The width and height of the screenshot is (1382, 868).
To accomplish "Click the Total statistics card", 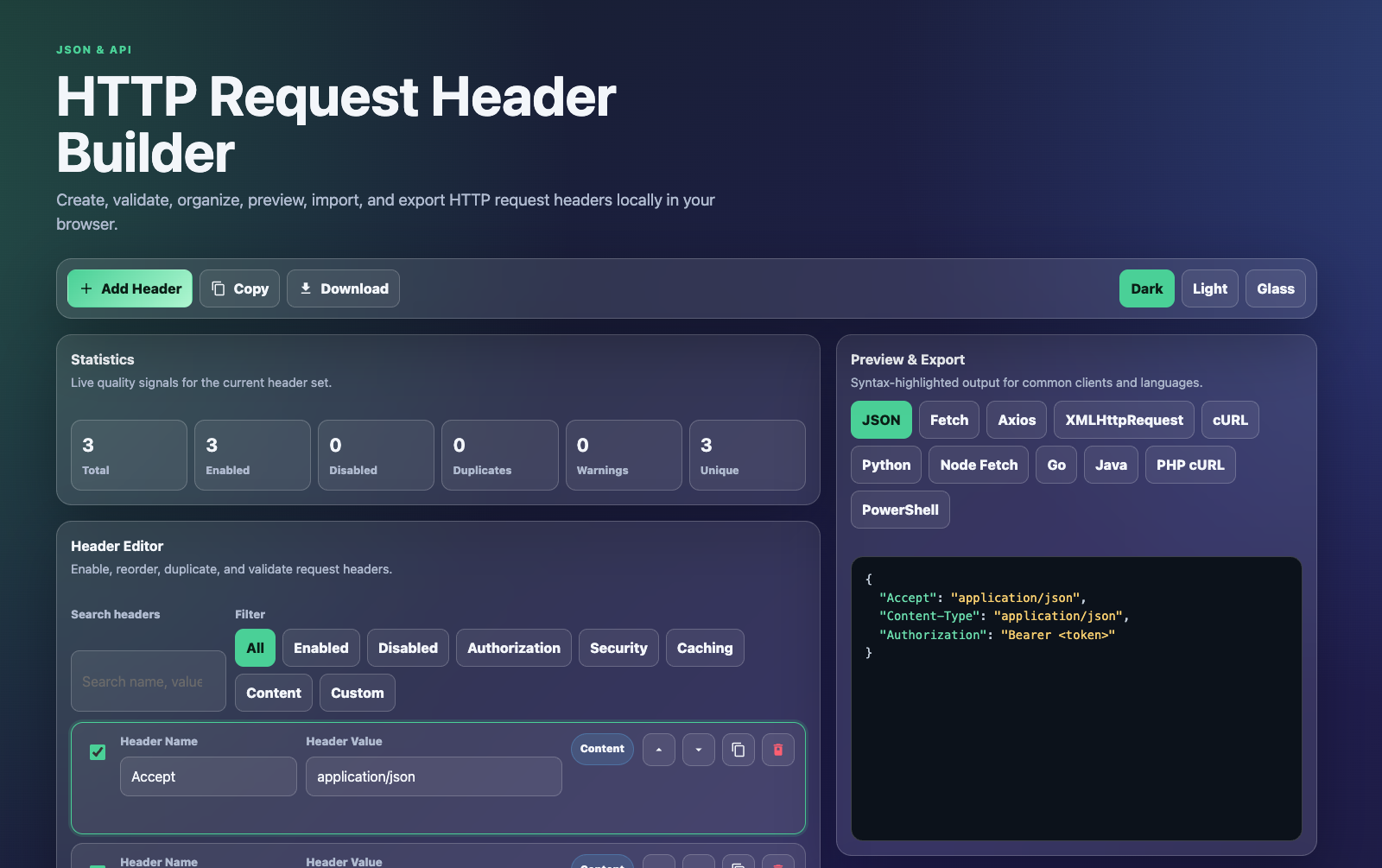I will coord(129,455).
